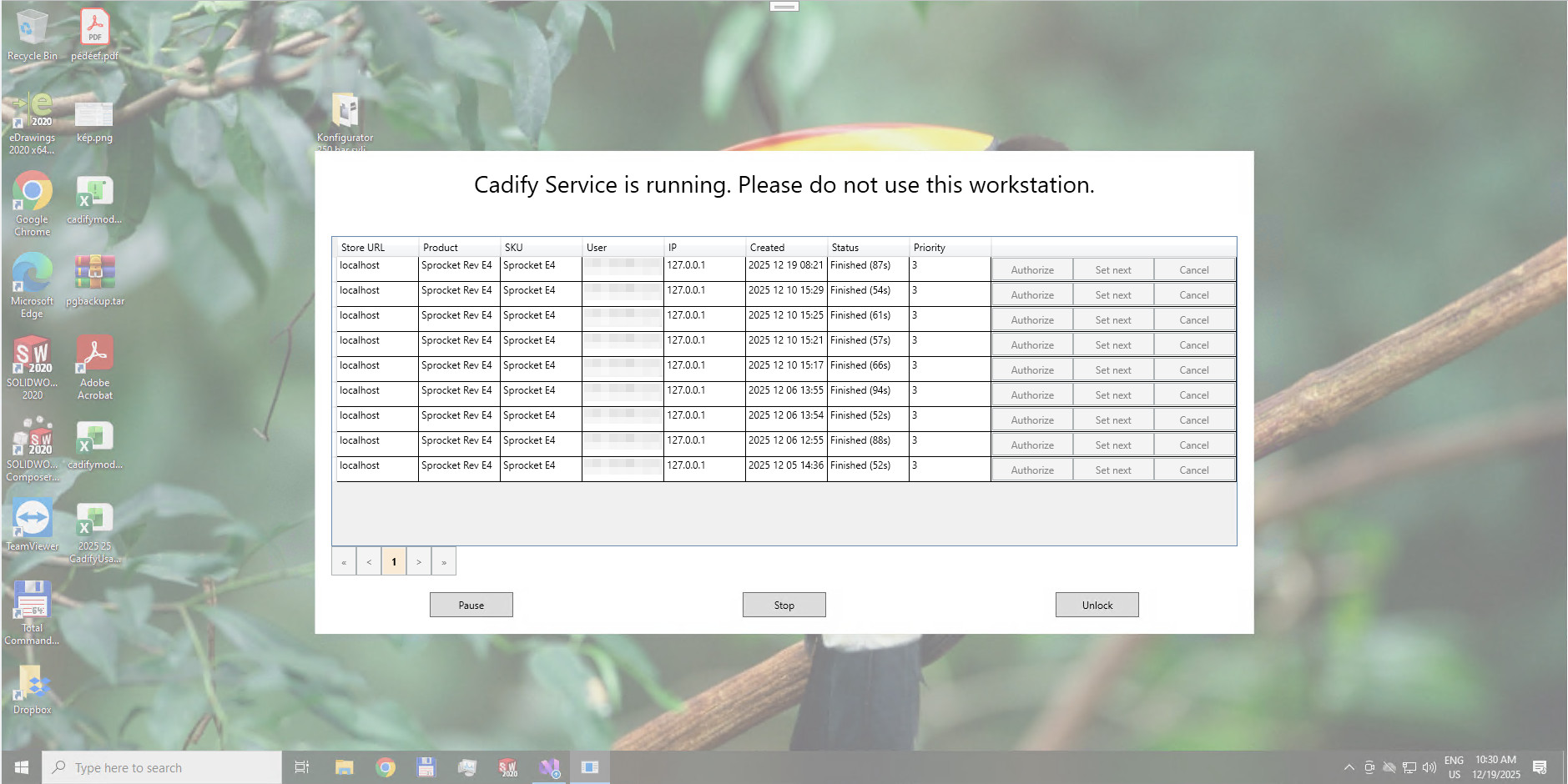Cancel the bottom job from 2025 12 05
This screenshot has height=784, width=1568.
pyautogui.click(x=1193, y=469)
